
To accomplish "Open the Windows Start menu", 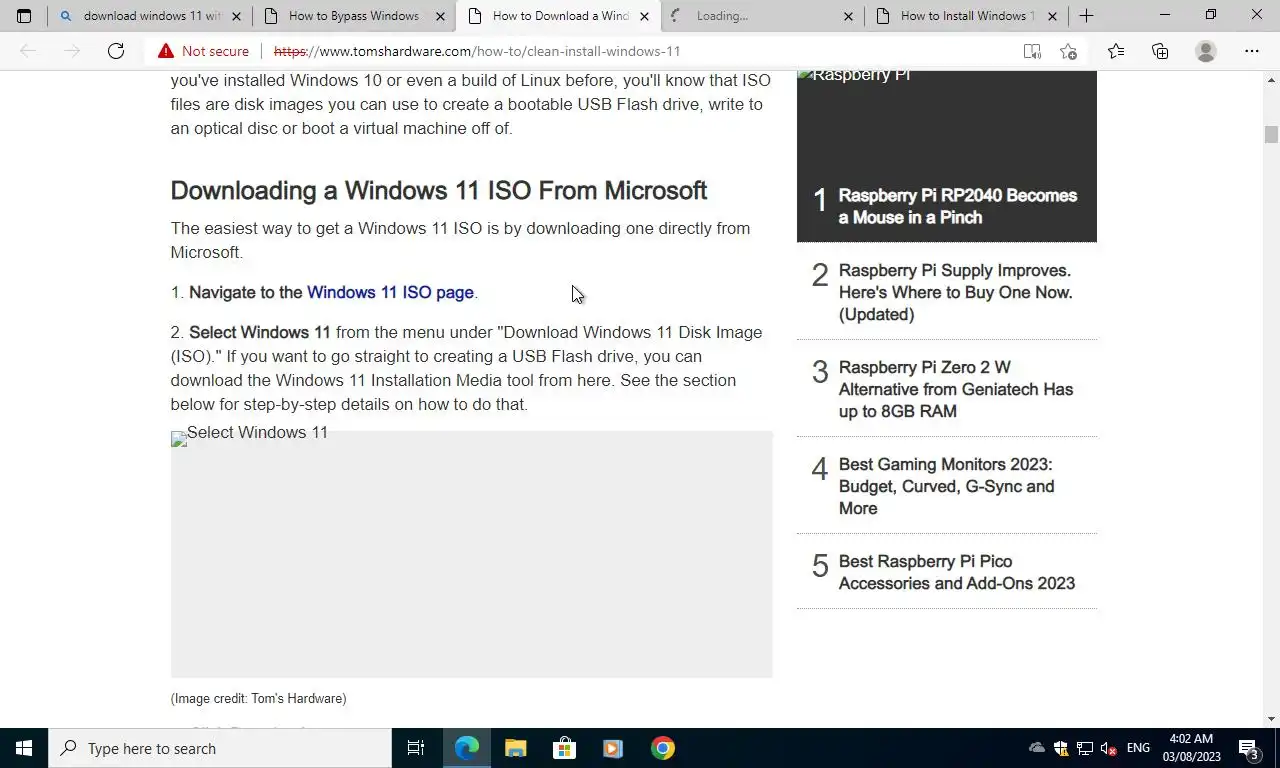I will tap(24, 748).
